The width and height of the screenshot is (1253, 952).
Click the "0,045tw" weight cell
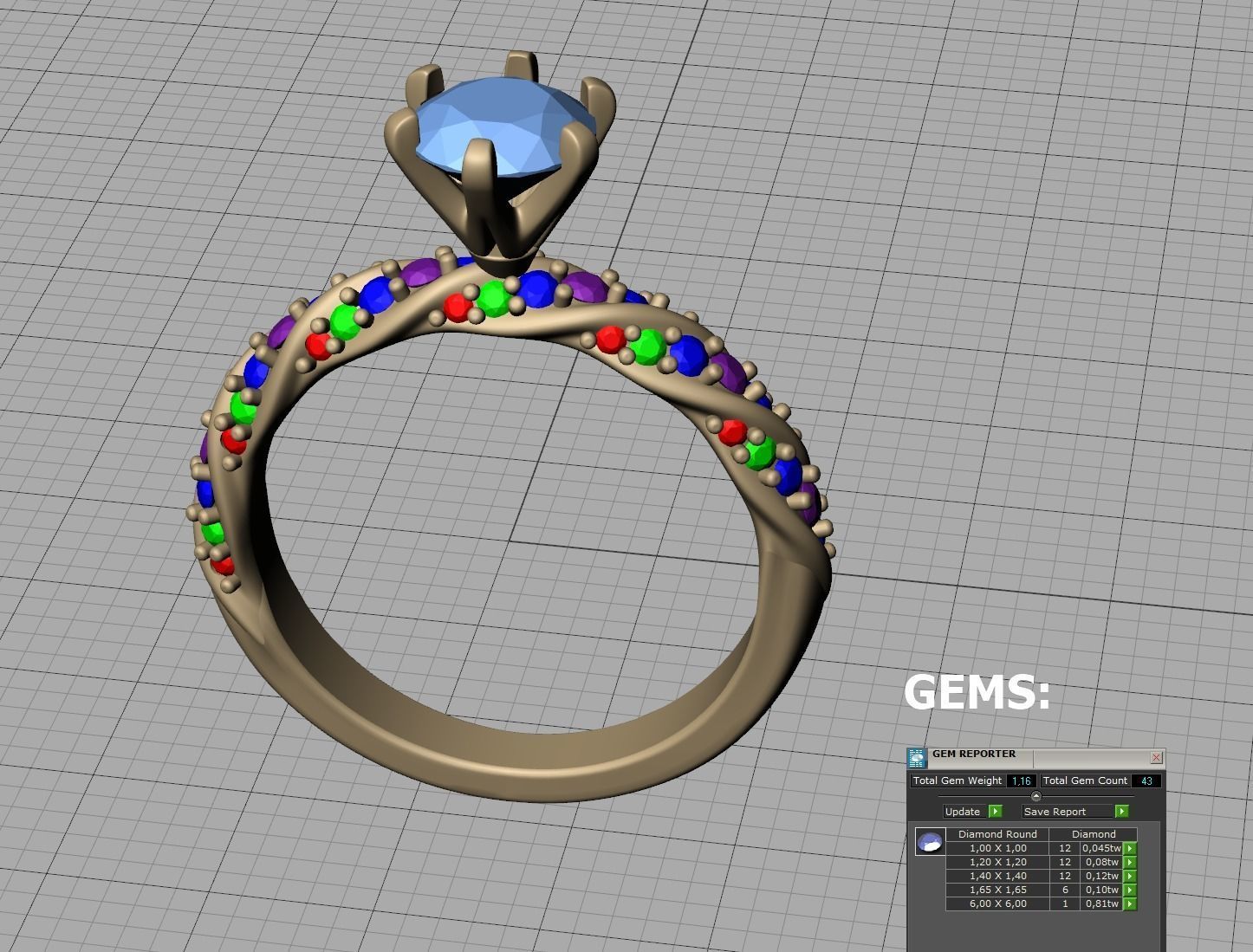[x=1101, y=848]
